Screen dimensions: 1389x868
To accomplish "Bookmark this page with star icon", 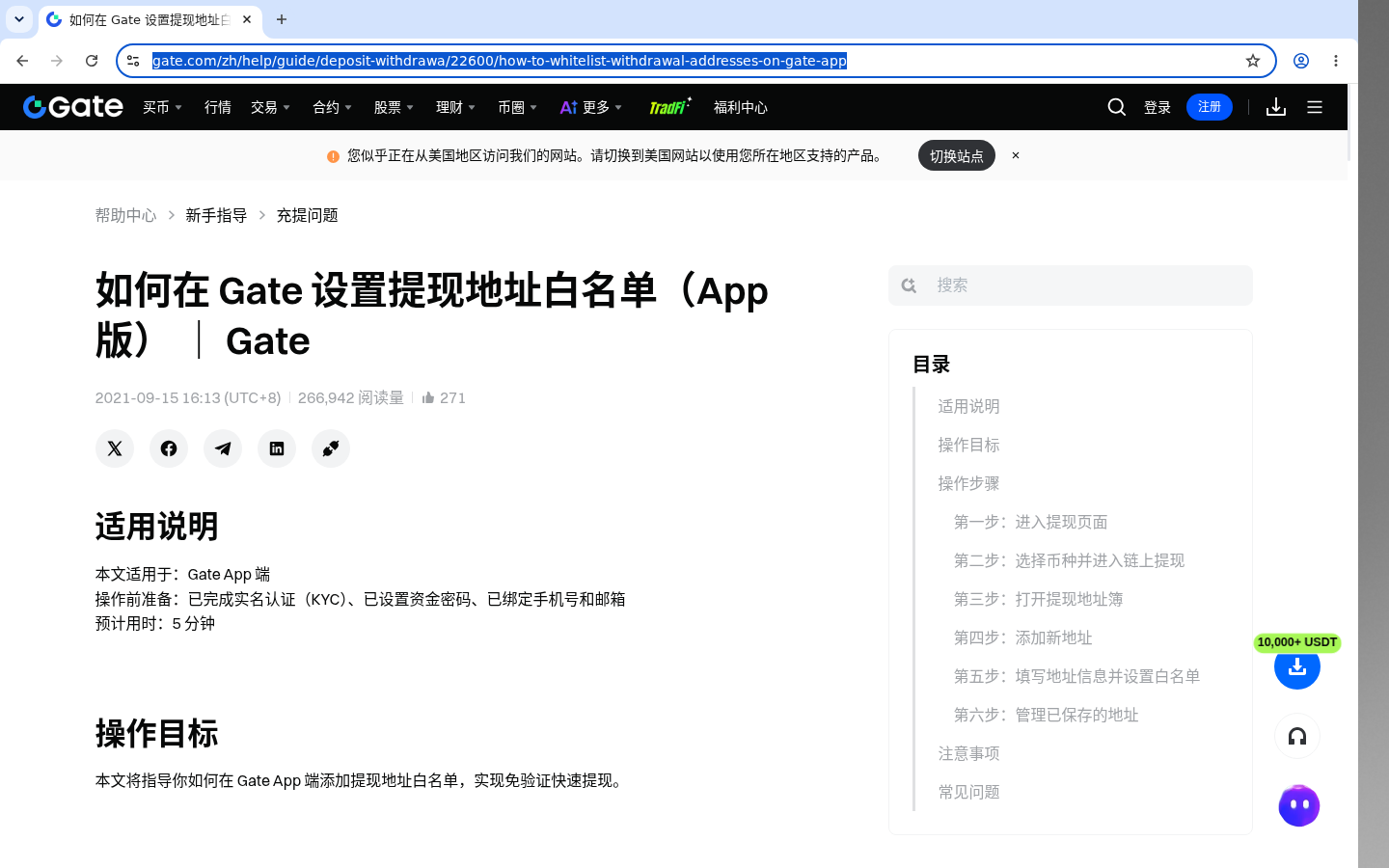I will (1253, 61).
